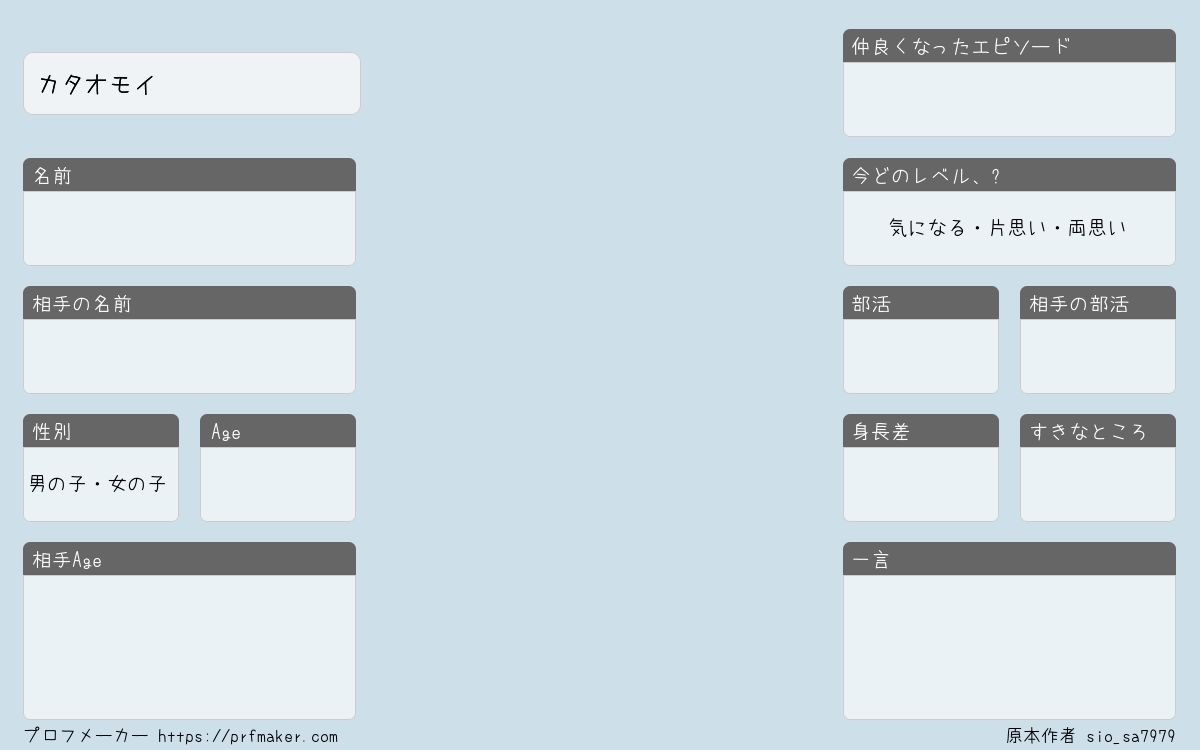This screenshot has height=750, width=1200.
Task: Select the 名前 input field
Action: coord(189,228)
